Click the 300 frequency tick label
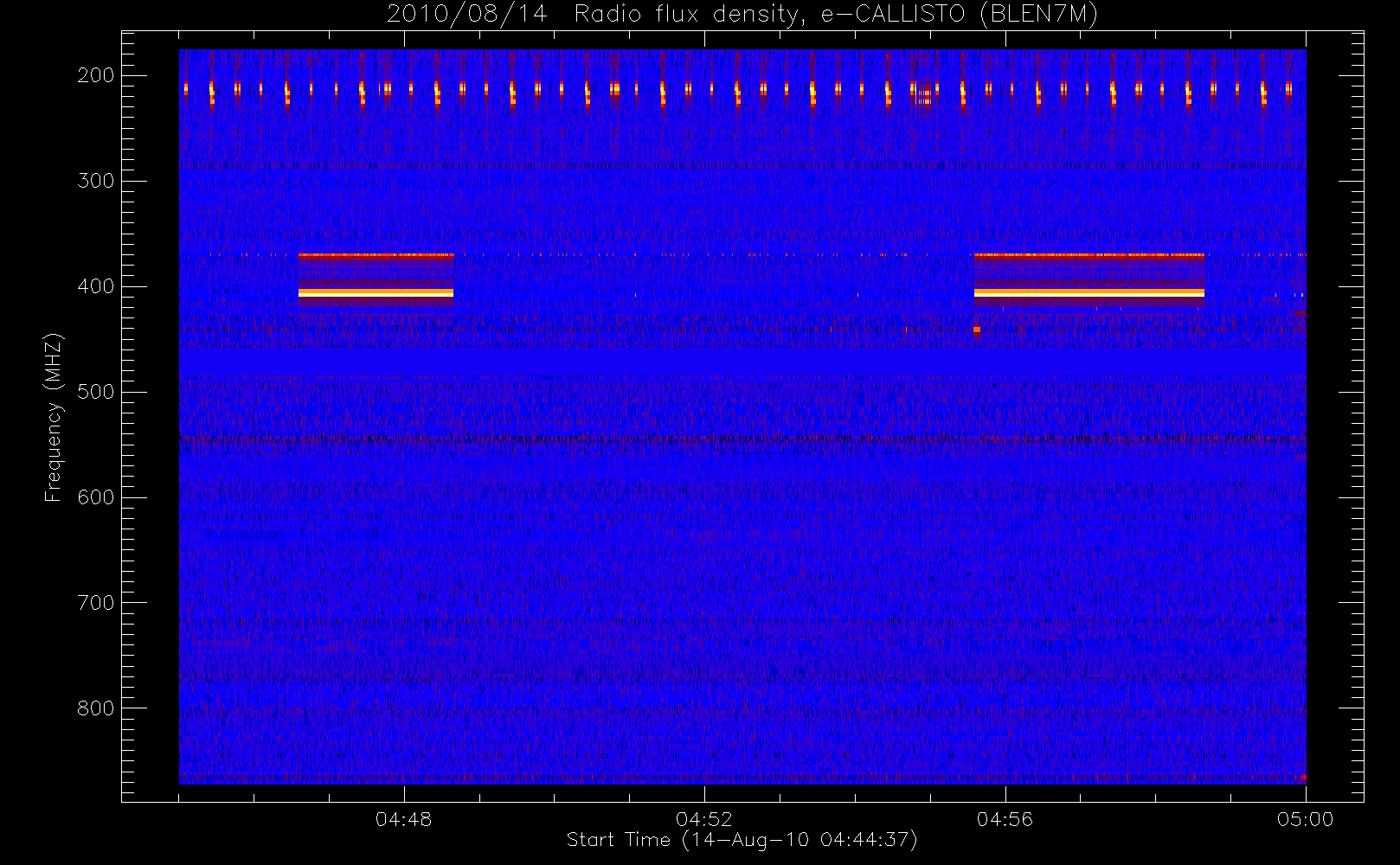1400x865 pixels. [x=95, y=181]
